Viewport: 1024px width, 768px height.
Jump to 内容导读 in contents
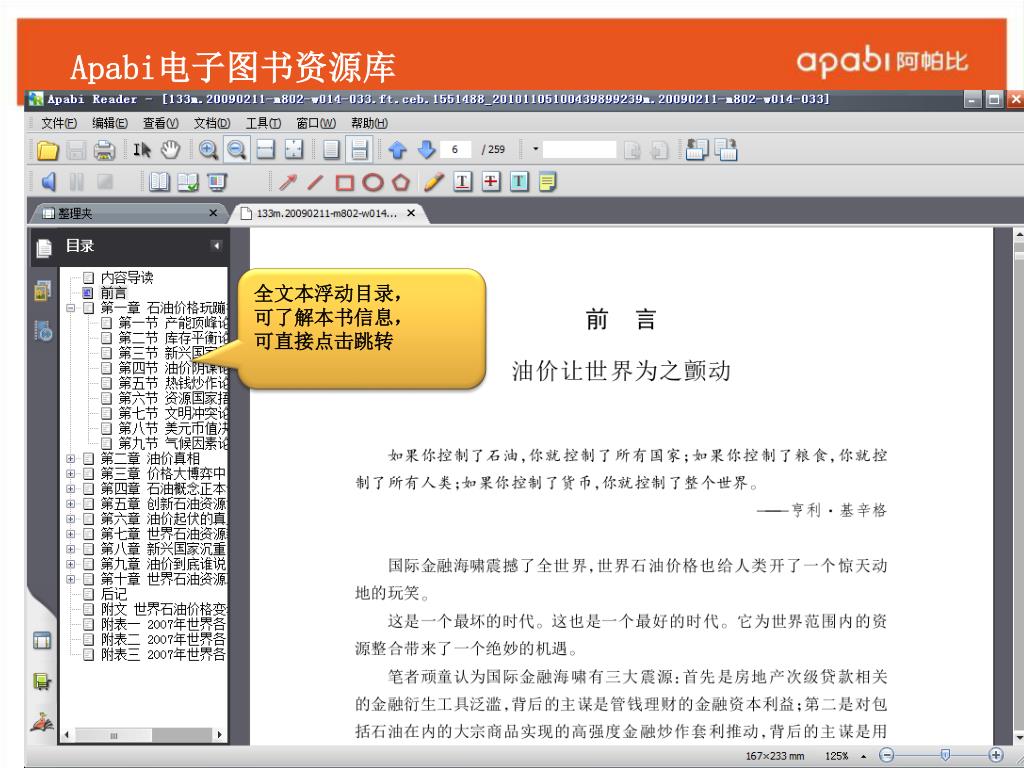[127, 278]
